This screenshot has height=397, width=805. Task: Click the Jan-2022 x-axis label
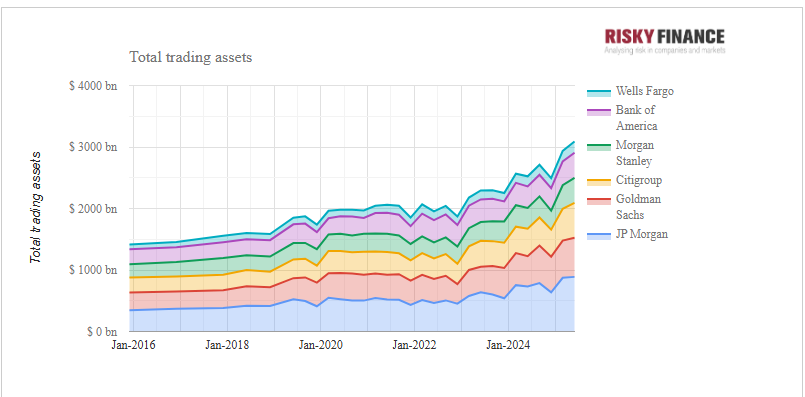414,345
